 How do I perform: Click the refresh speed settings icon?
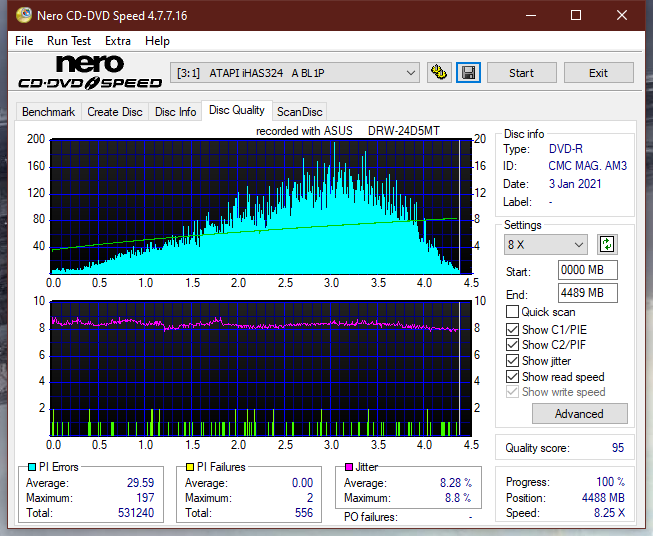[607, 244]
